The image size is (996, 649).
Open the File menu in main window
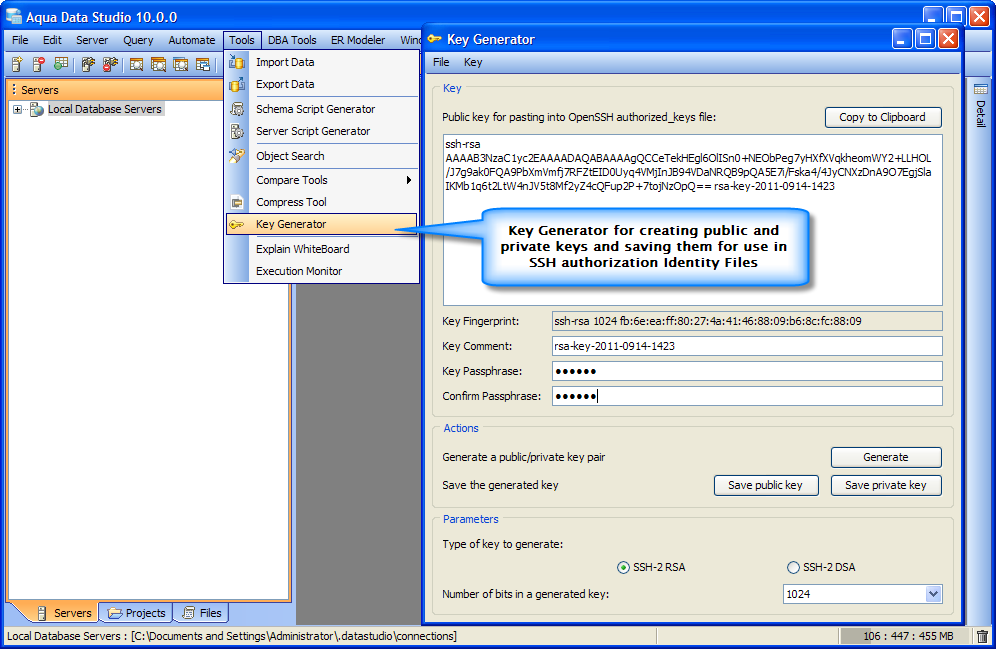(x=20, y=40)
